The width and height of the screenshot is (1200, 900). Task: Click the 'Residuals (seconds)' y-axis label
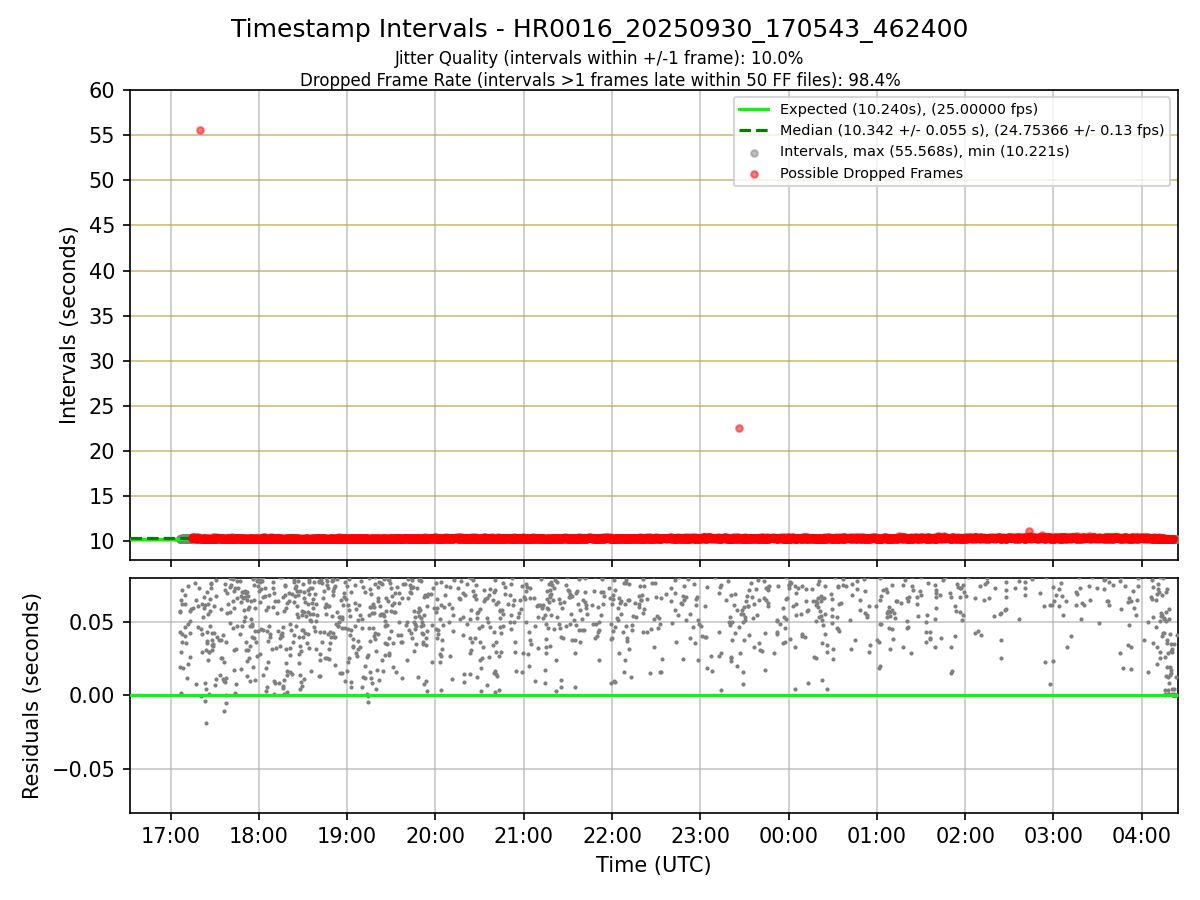[x=32, y=696]
